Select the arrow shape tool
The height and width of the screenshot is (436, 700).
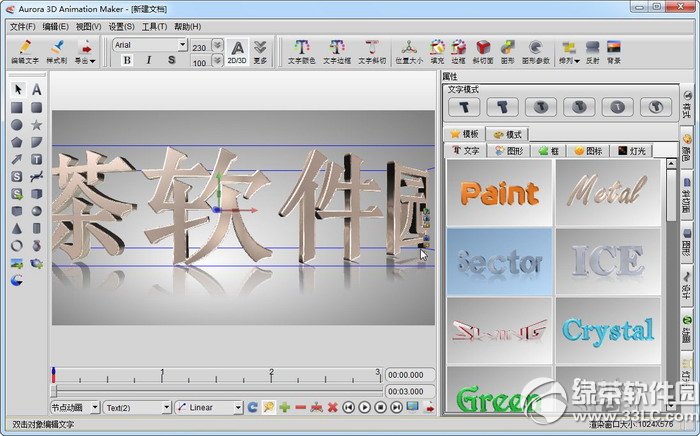click(17, 159)
